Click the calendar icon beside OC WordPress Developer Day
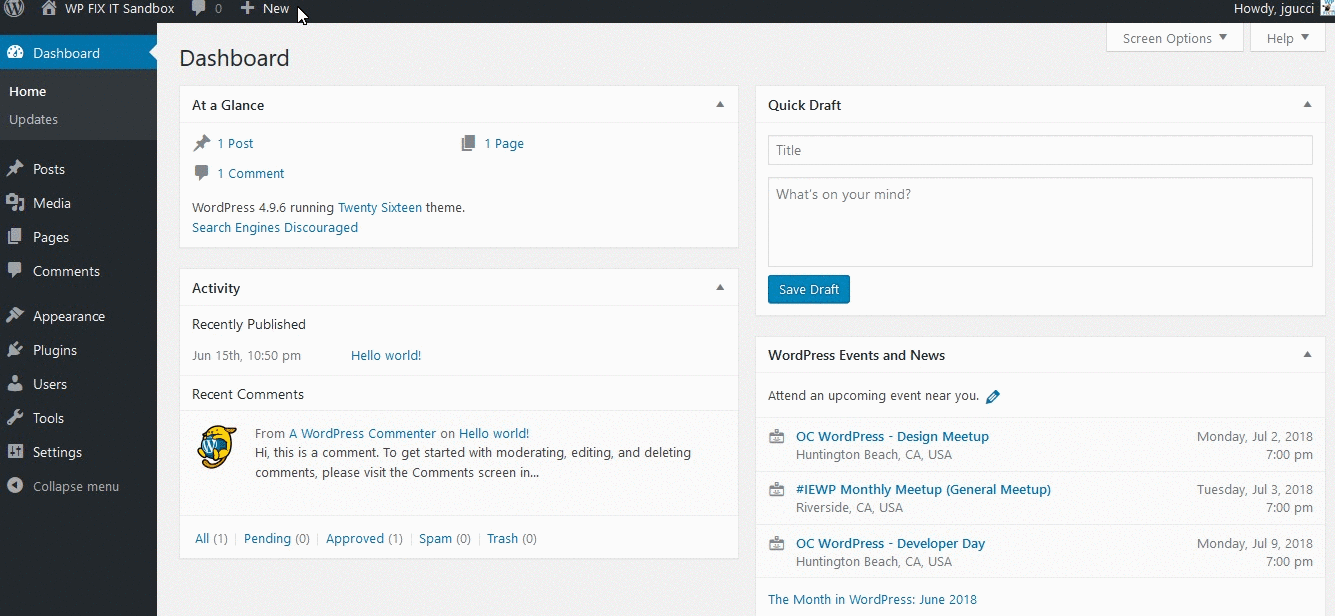 pos(776,543)
